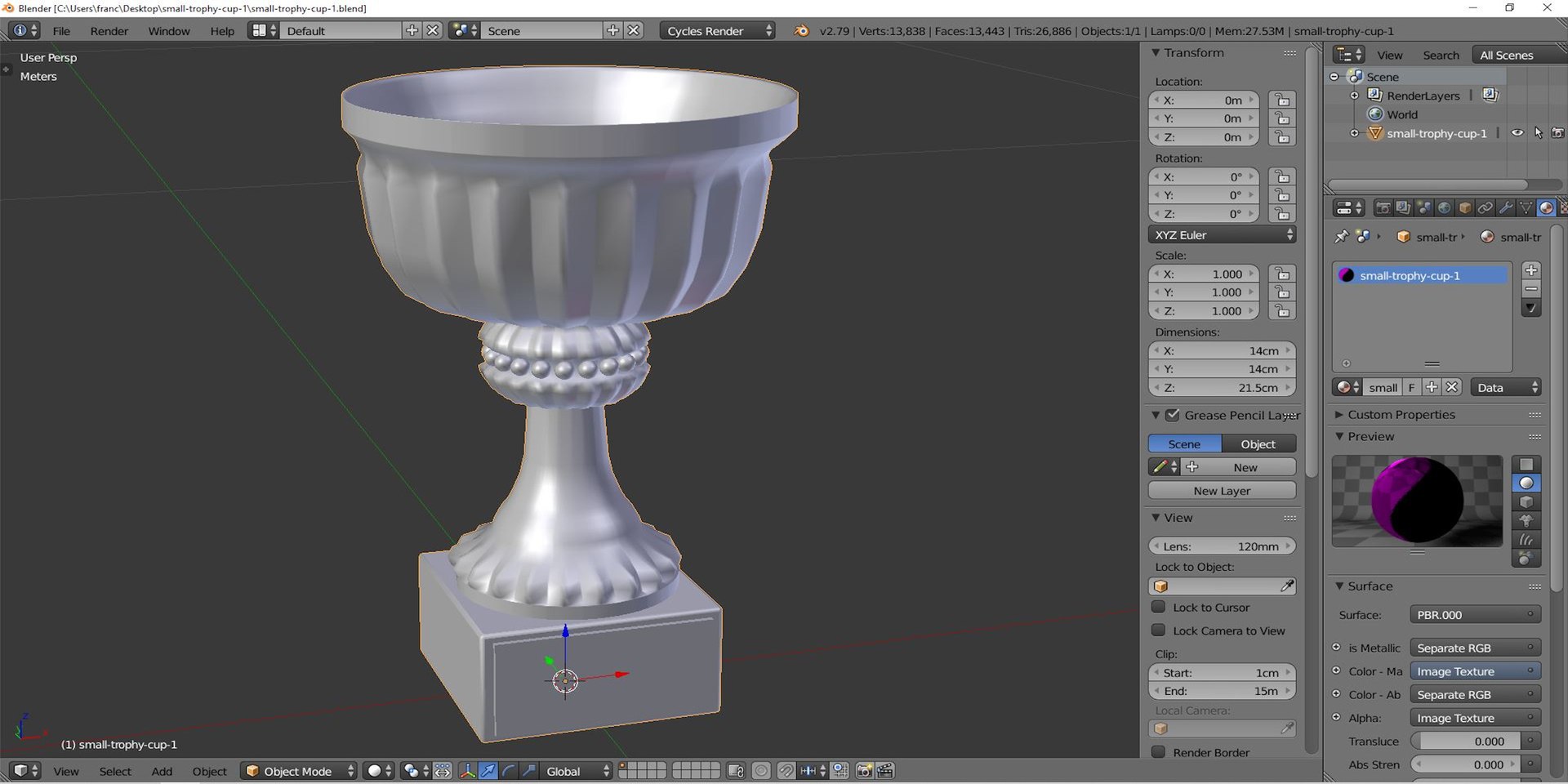The width and height of the screenshot is (1568, 784).
Task: Toggle renderability camera for small-trophy-cup-1 in outliner
Action: tap(1557, 133)
